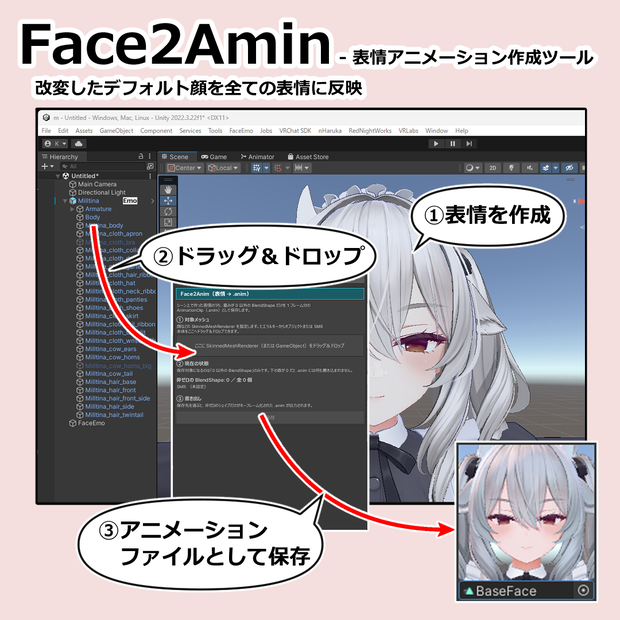Screen dimensions: 620x620
Task: Click the SkinnedMeshRenderer drop field
Action: point(270,346)
